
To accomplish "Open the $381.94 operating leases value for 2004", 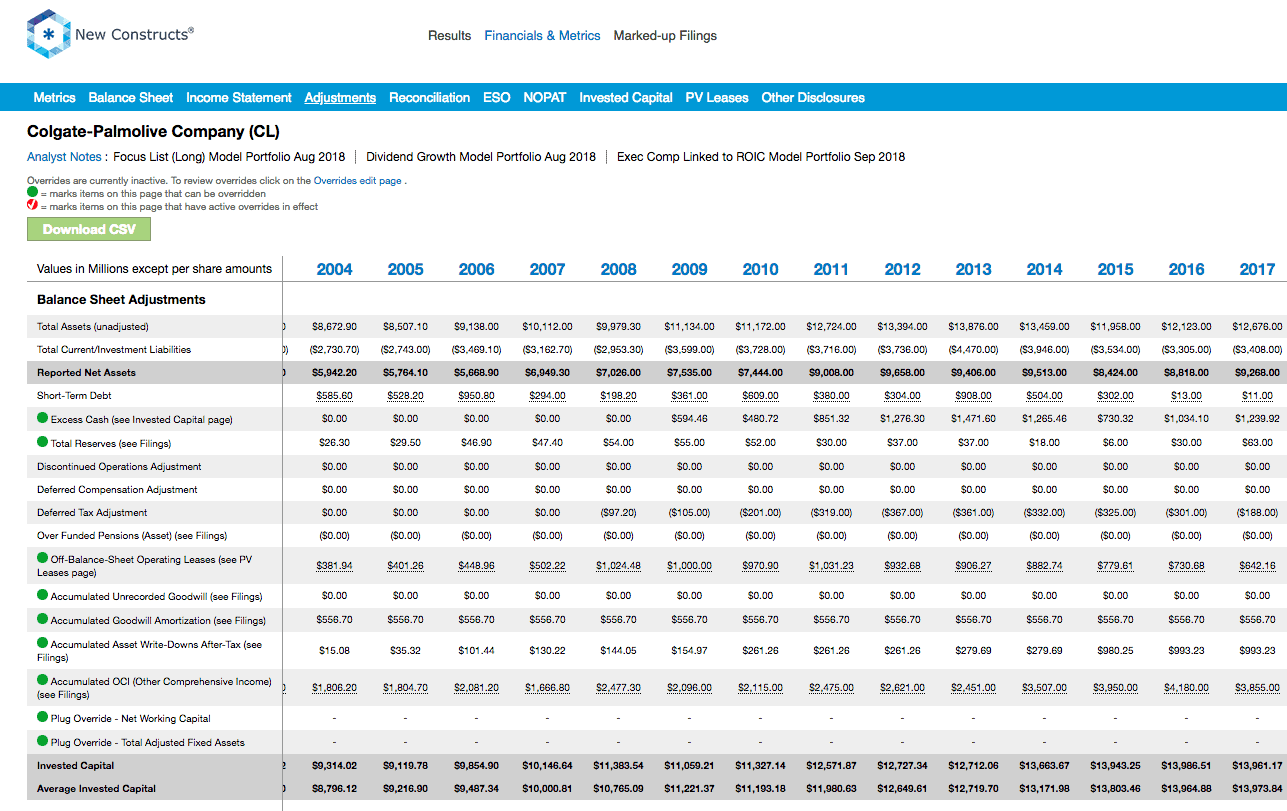I will pyautogui.click(x=334, y=566).
